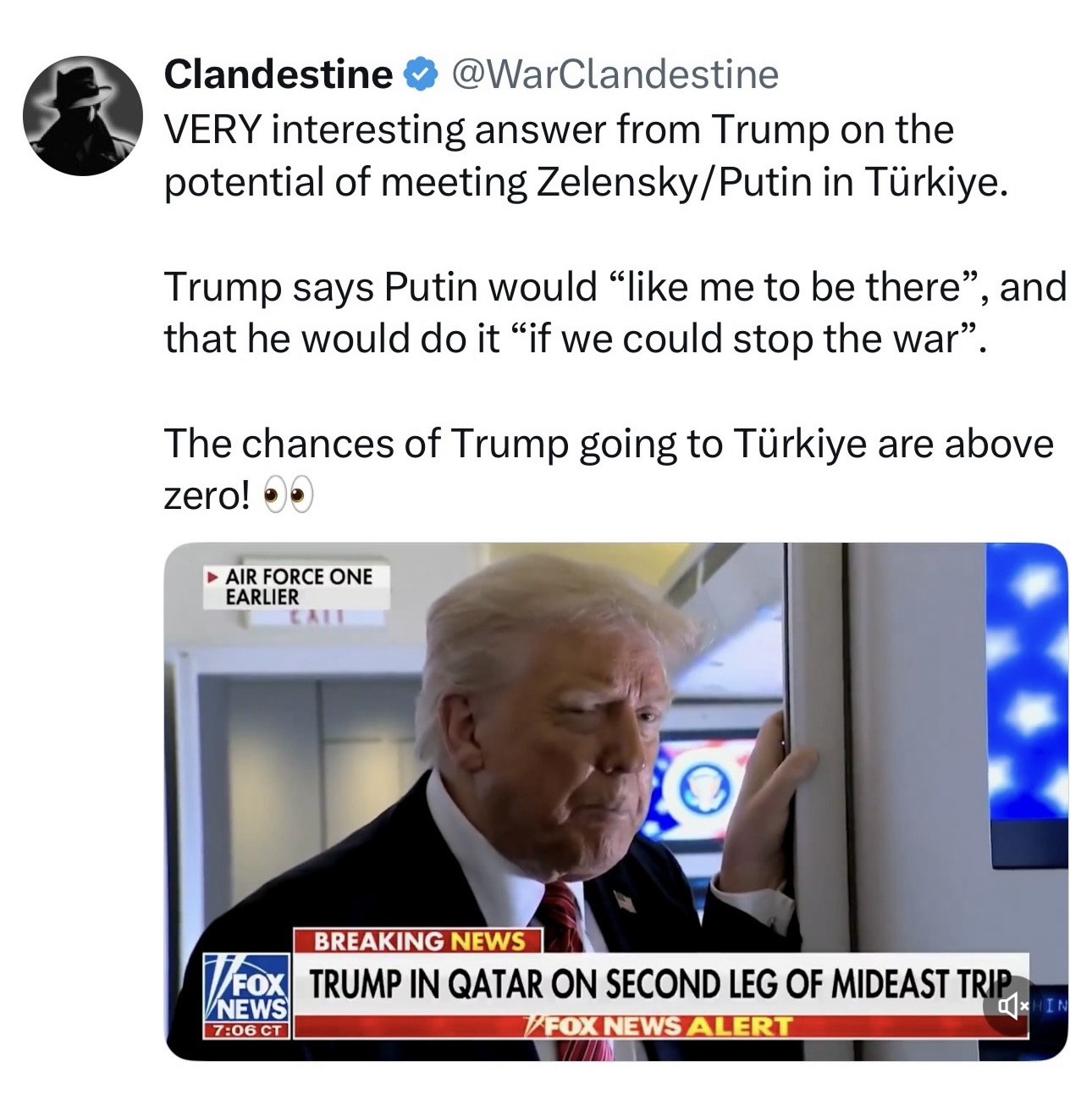
Task: Click the red EXIT sign in video
Action: click(314, 618)
